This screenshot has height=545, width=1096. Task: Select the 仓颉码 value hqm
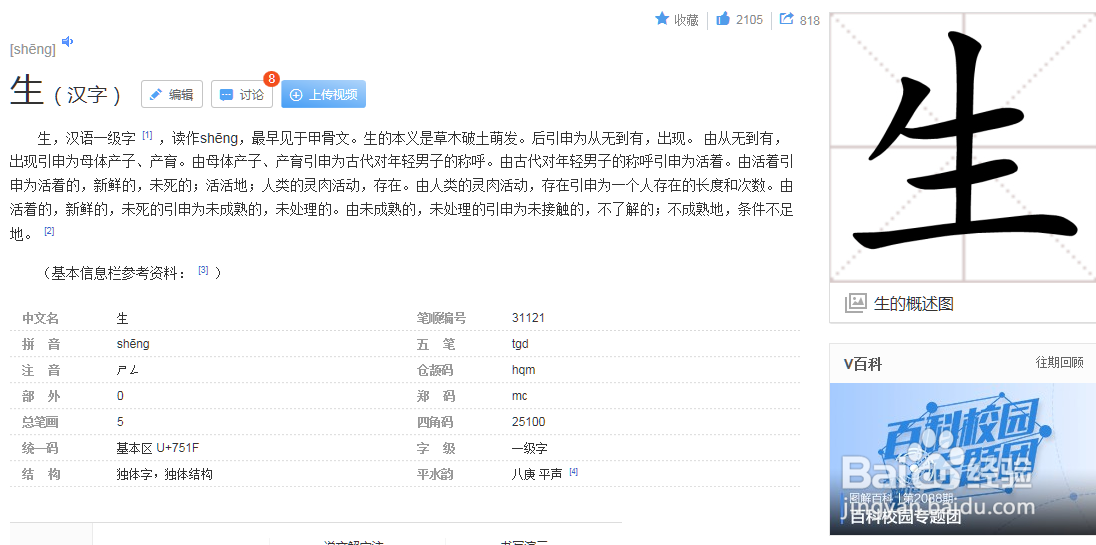pos(524,370)
